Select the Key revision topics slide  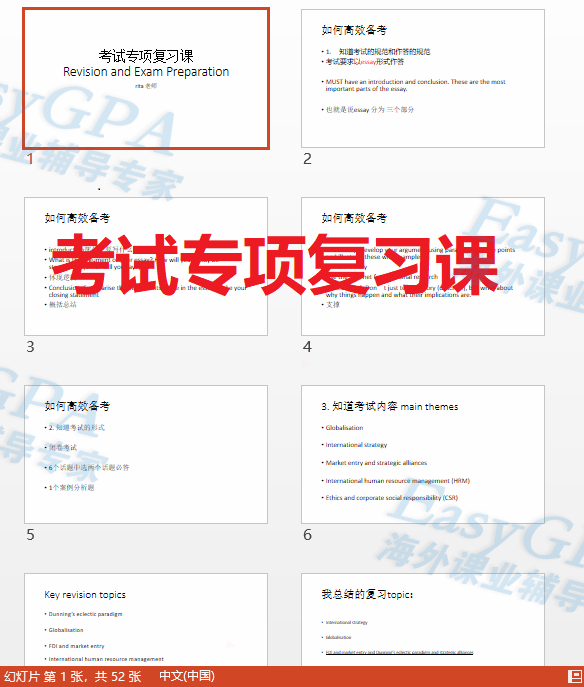[x=146, y=620]
